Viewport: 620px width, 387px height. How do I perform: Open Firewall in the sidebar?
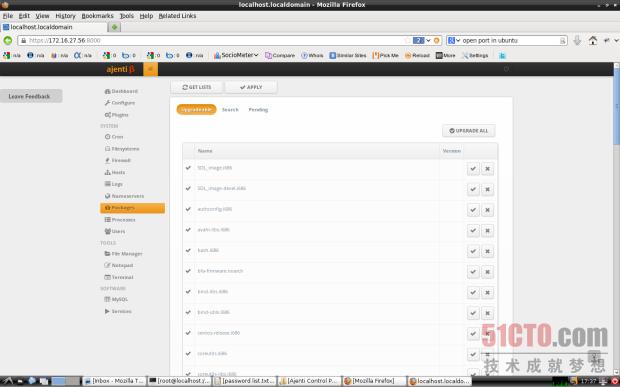point(117,160)
